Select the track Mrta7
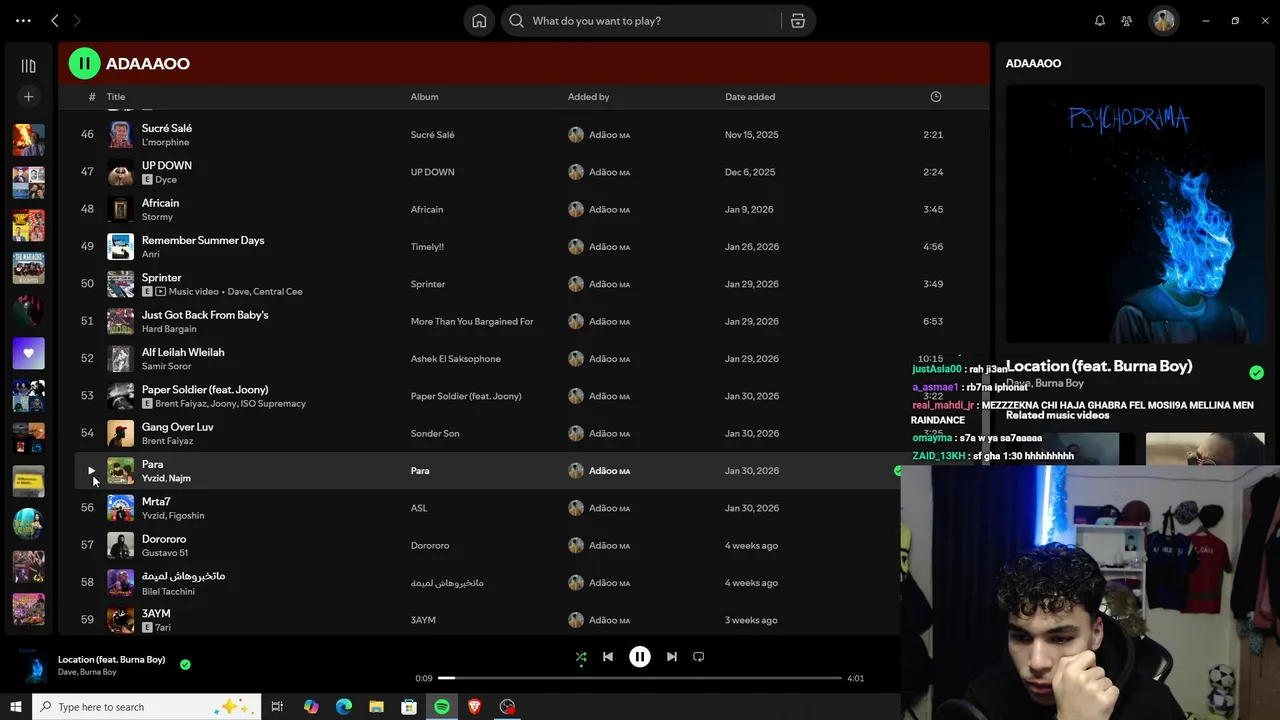The image size is (1280, 720). point(156,501)
